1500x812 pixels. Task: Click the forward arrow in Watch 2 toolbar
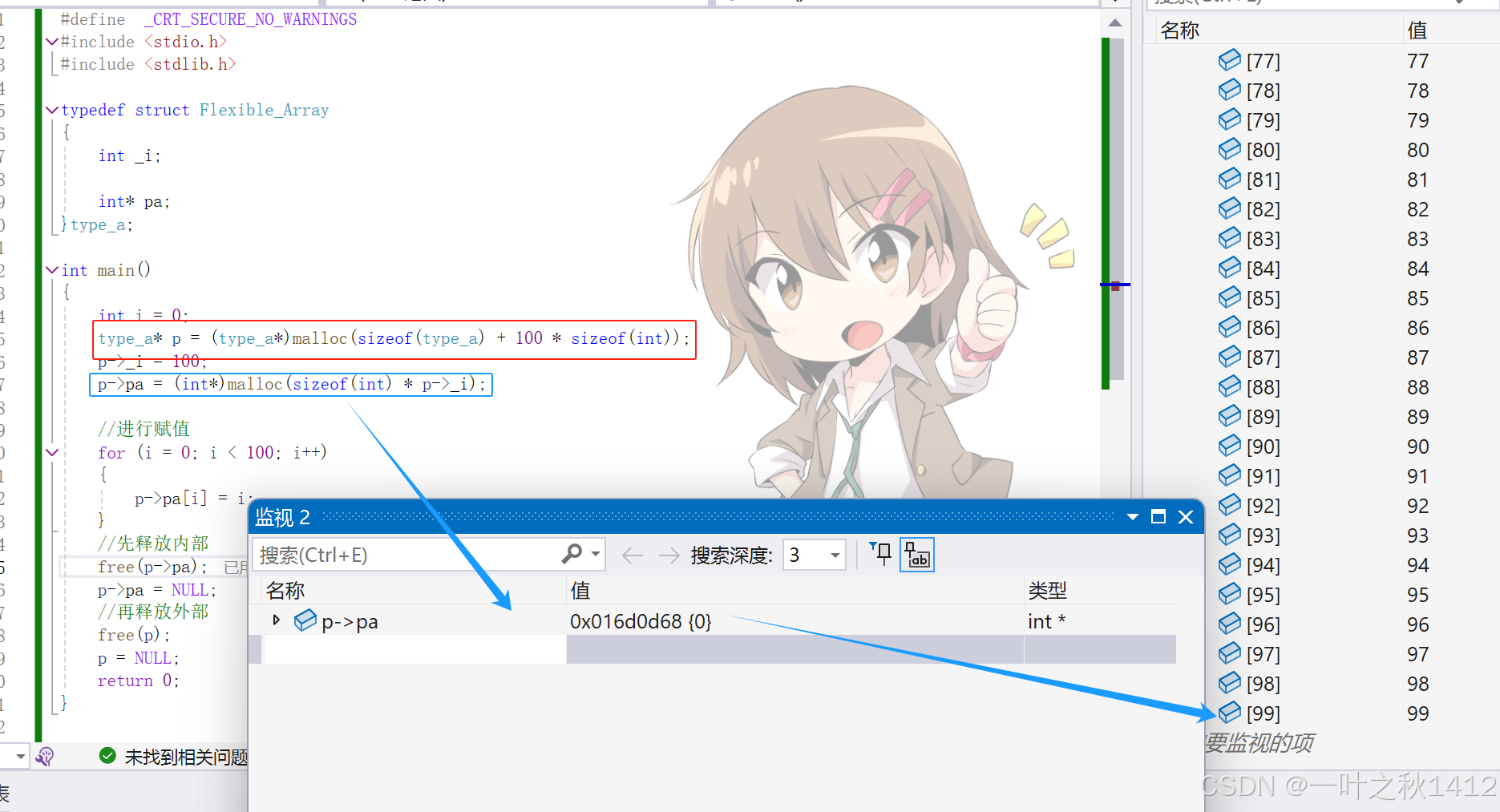669,555
